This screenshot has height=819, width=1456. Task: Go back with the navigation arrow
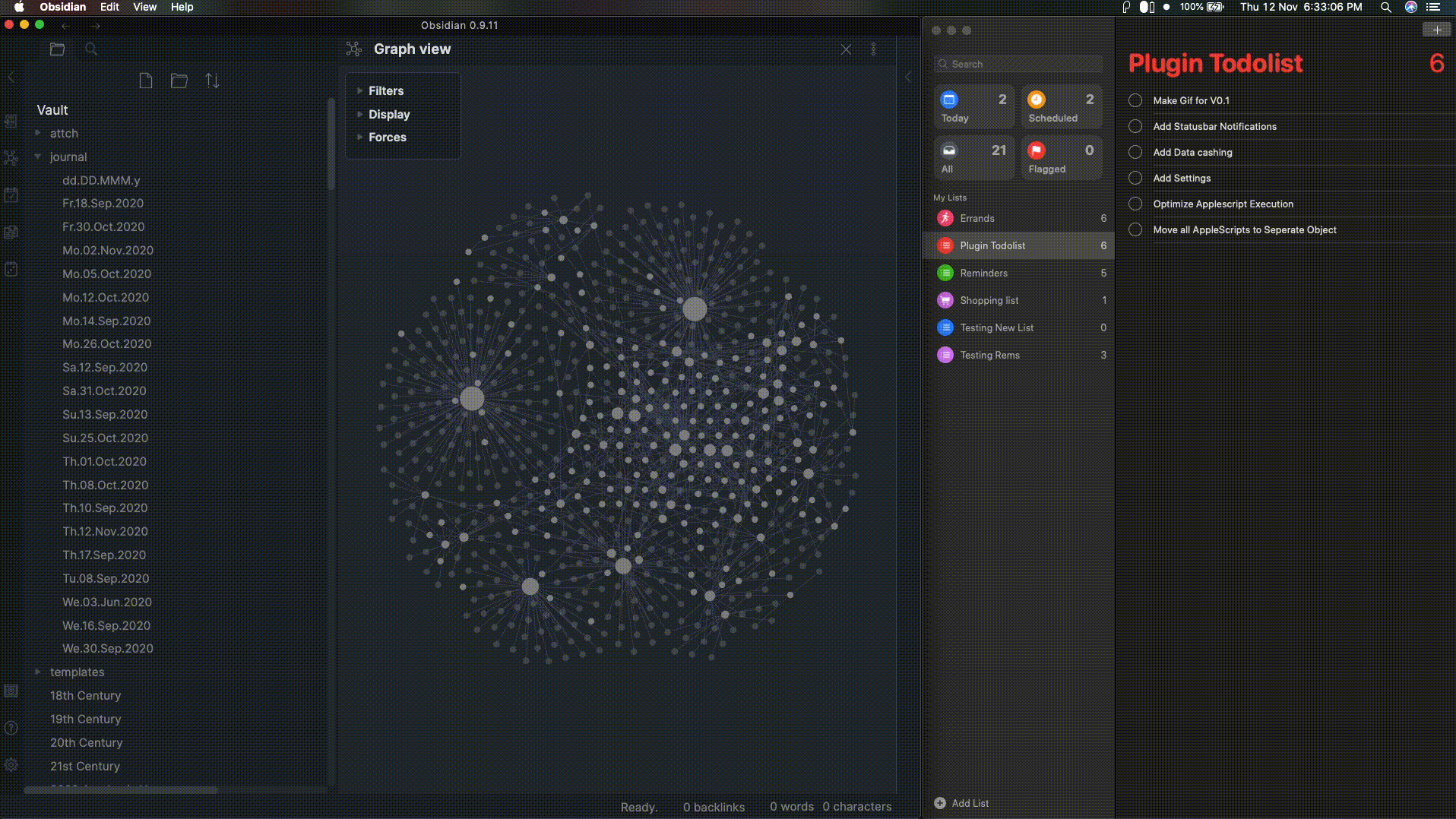[66, 26]
